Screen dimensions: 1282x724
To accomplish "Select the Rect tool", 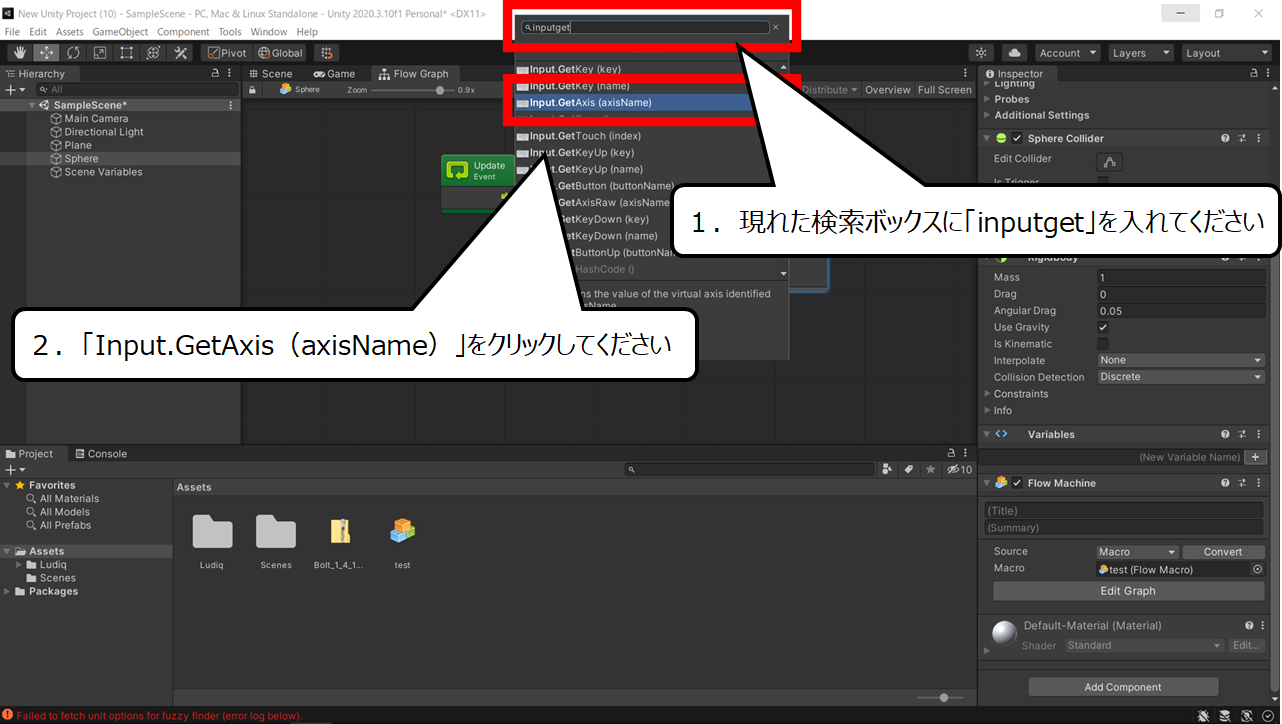I will (x=127, y=53).
